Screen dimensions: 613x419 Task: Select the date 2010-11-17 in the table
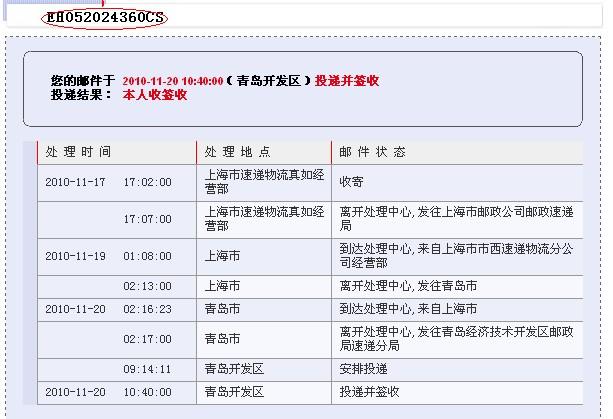[75, 182]
